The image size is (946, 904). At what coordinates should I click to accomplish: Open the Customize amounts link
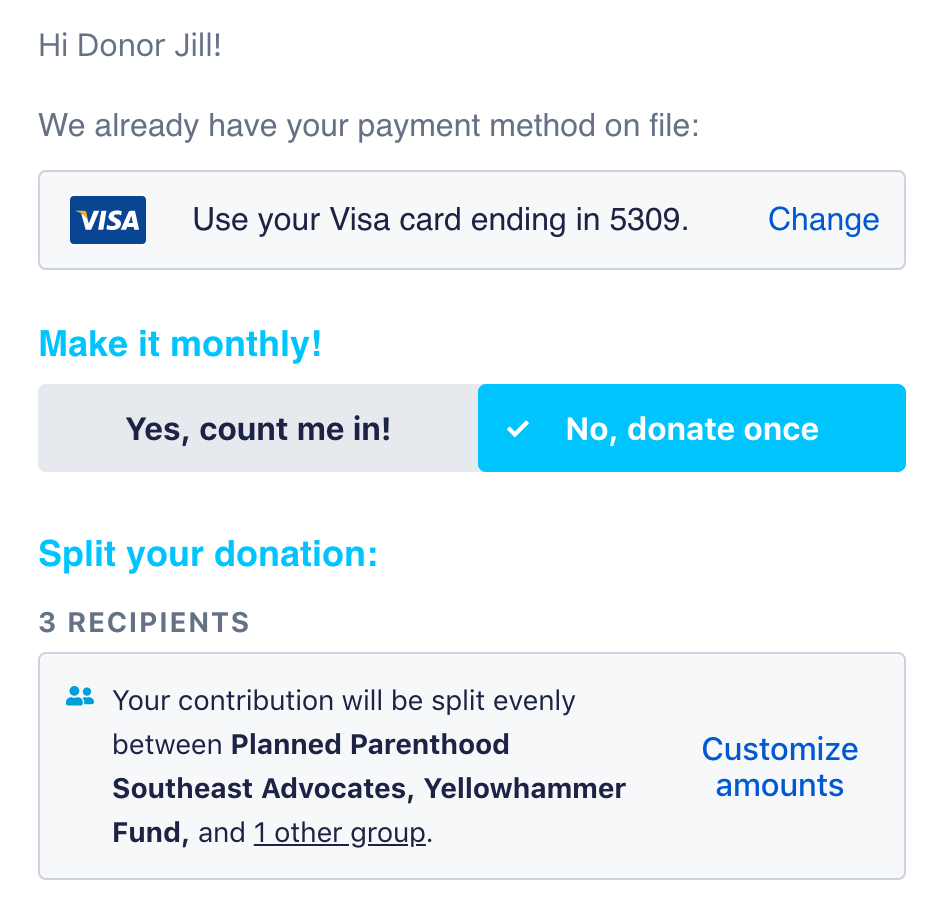[x=779, y=767]
